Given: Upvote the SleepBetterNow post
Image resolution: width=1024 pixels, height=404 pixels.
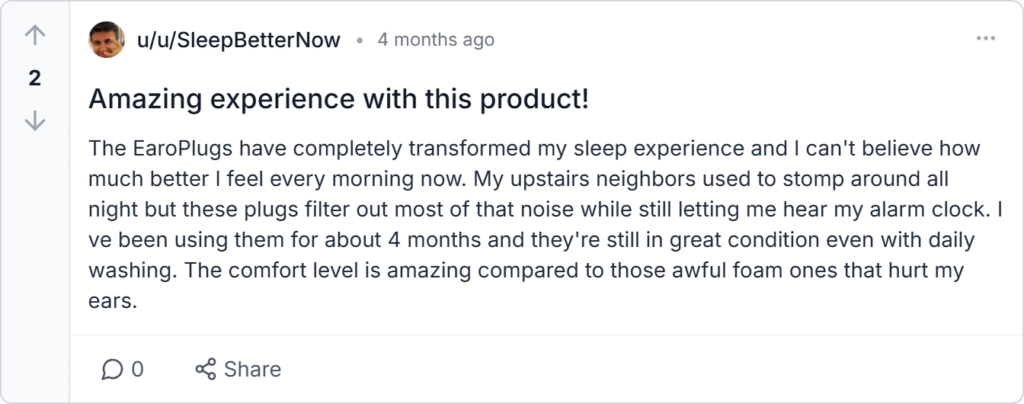Looking at the screenshot, I should click(x=35, y=36).
